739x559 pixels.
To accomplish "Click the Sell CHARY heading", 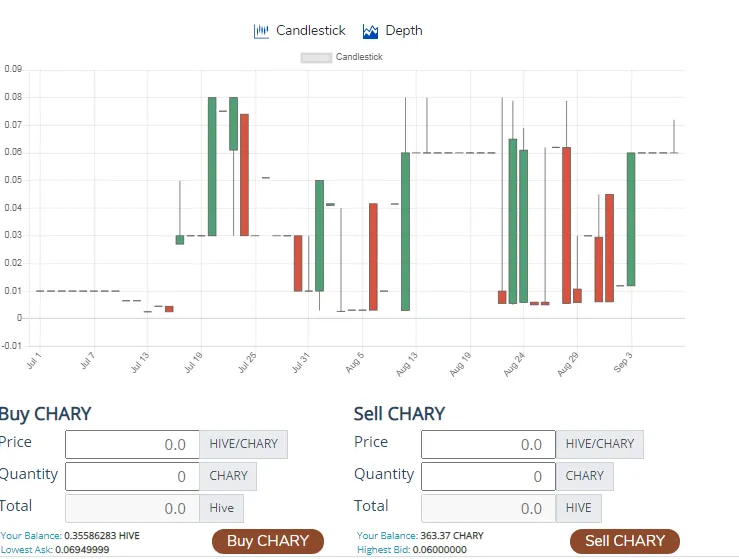I will 399,414.
